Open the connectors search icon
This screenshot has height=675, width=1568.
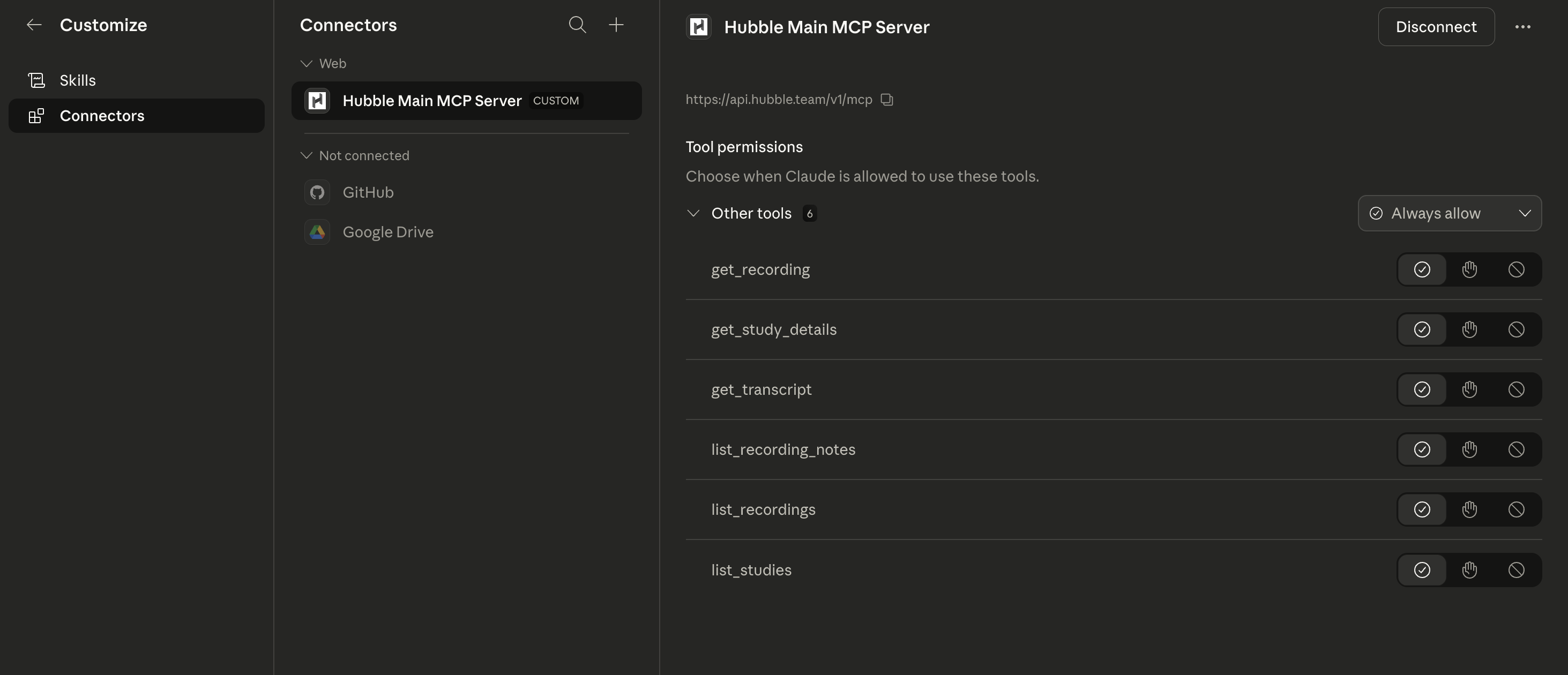pyautogui.click(x=577, y=25)
